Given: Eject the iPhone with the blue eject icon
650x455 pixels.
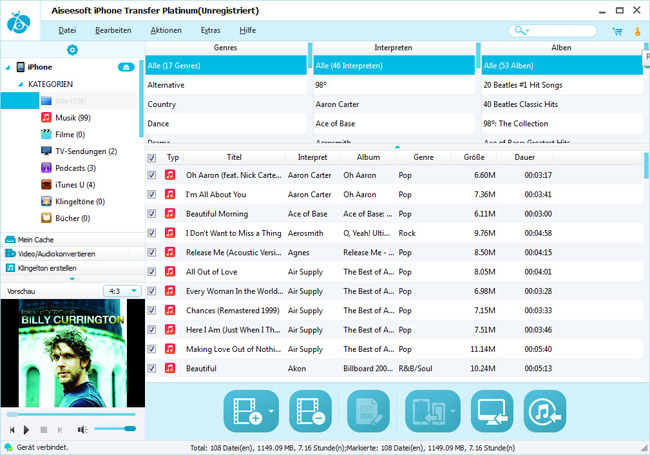Looking at the screenshot, I should tap(126, 67).
